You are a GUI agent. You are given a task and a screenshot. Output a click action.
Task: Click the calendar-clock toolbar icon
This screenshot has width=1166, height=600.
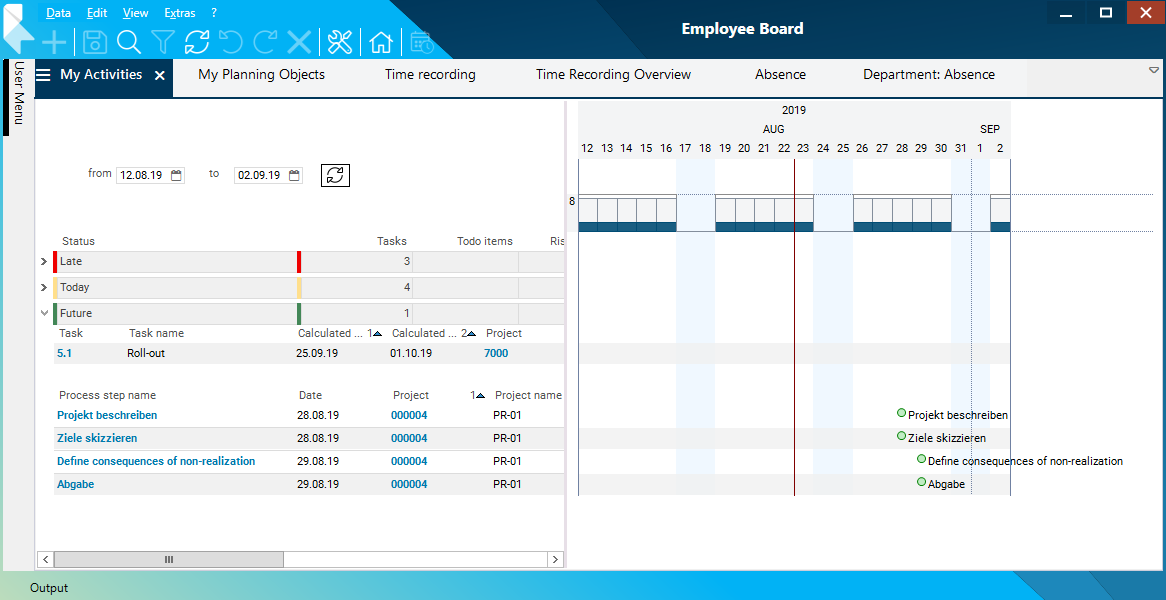click(422, 42)
